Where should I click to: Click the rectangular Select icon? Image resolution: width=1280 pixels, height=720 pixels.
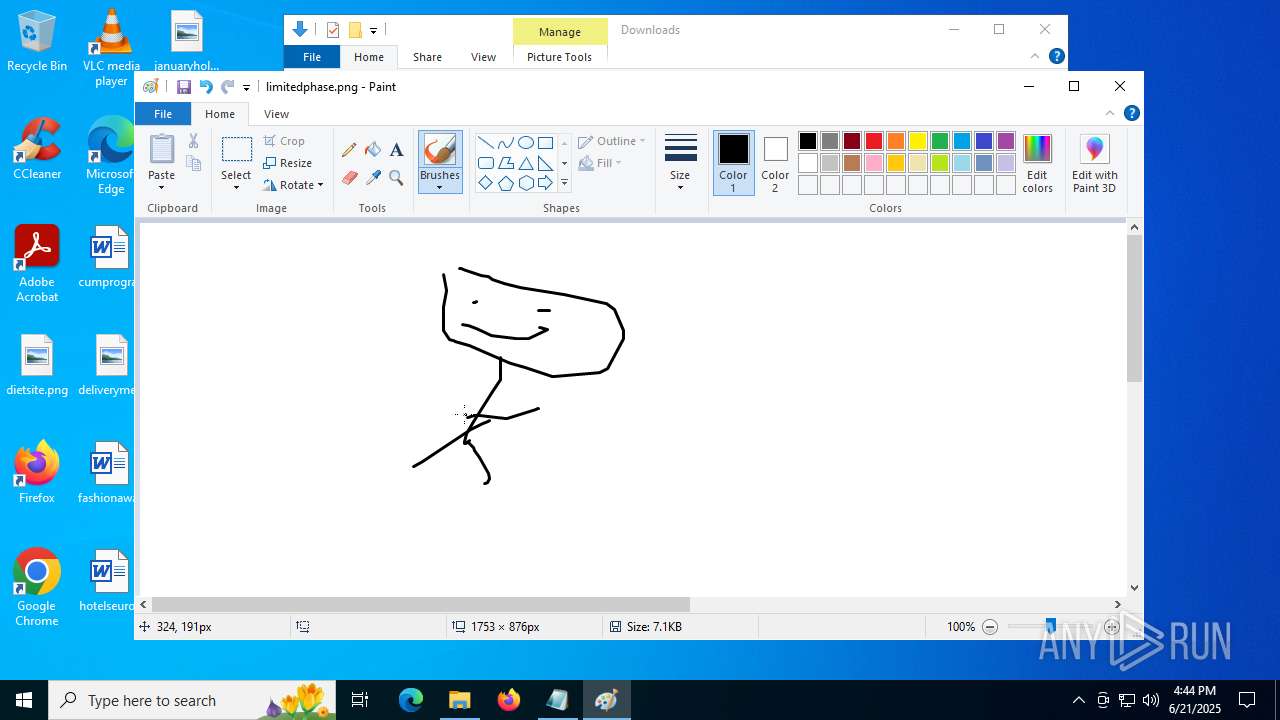(x=236, y=150)
